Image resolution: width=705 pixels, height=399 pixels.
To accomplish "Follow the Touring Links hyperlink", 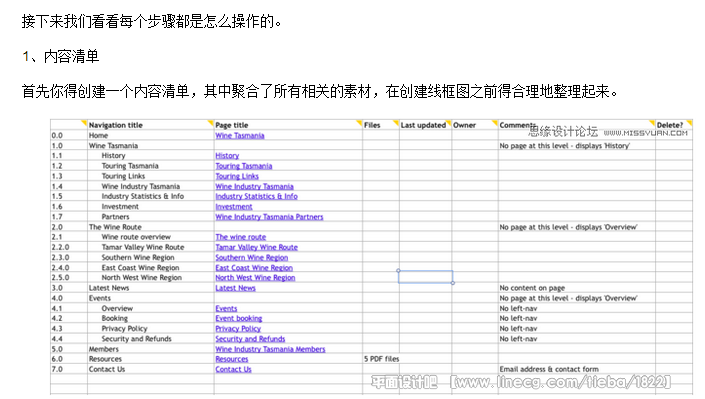I will pyautogui.click(x=237, y=176).
